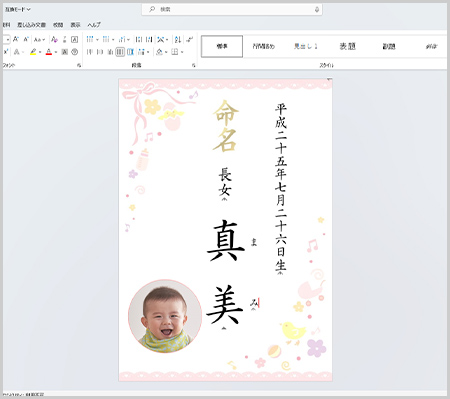Open the 校閲 ribbon tab
The width and height of the screenshot is (450, 399).
pos(58,25)
